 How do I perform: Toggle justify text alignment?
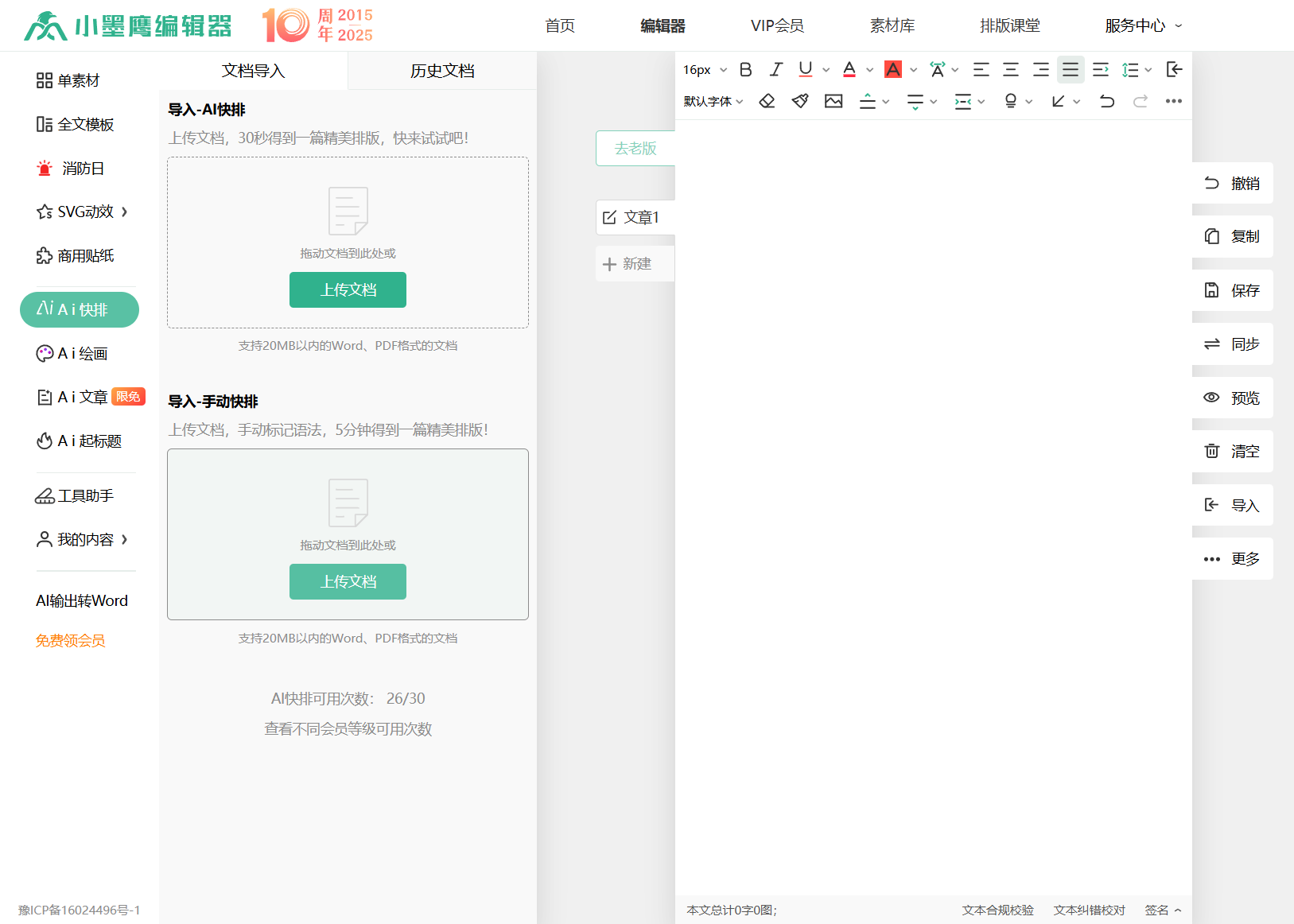(x=1071, y=69)
